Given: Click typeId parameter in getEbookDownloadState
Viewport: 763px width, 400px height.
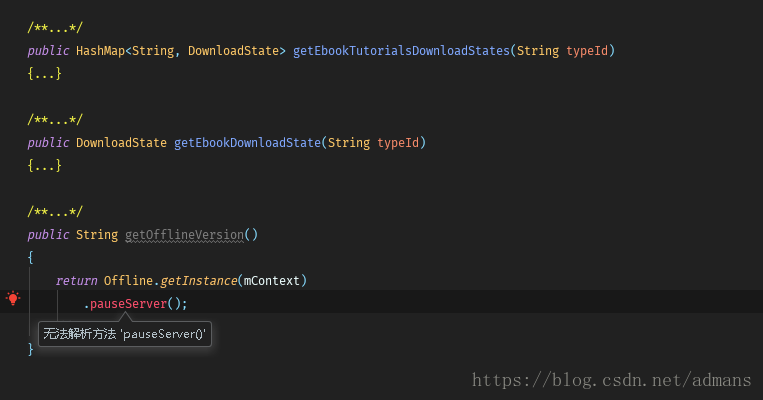Looking at the screenshot, I should coord(398,143).
